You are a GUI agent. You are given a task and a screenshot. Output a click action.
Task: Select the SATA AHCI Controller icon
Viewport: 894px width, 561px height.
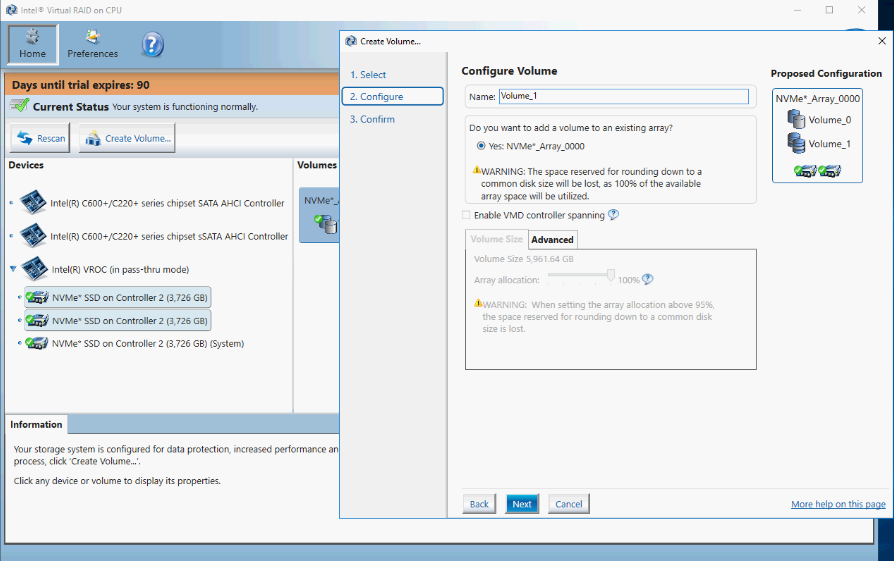pyautogui.click(x=32, y=202)
